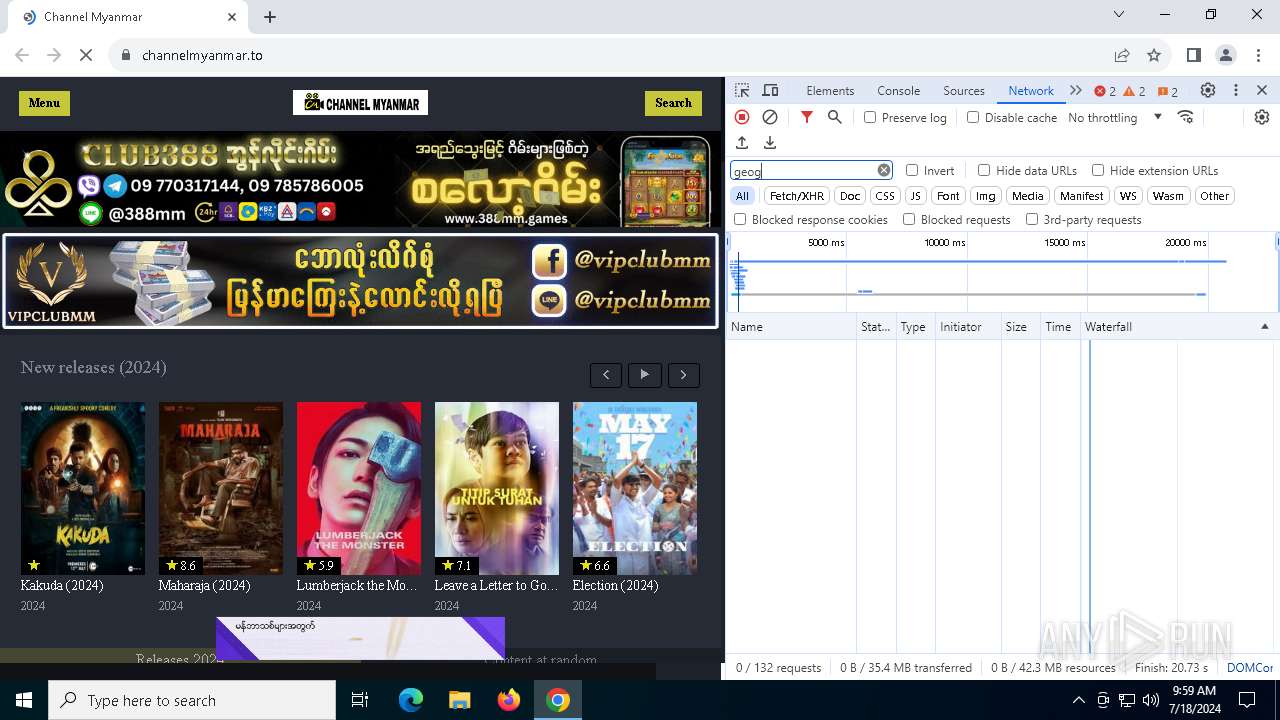The height and width of the screenshot is (720, 1280).
Task: Clear the network log
Action: (770, 117)
